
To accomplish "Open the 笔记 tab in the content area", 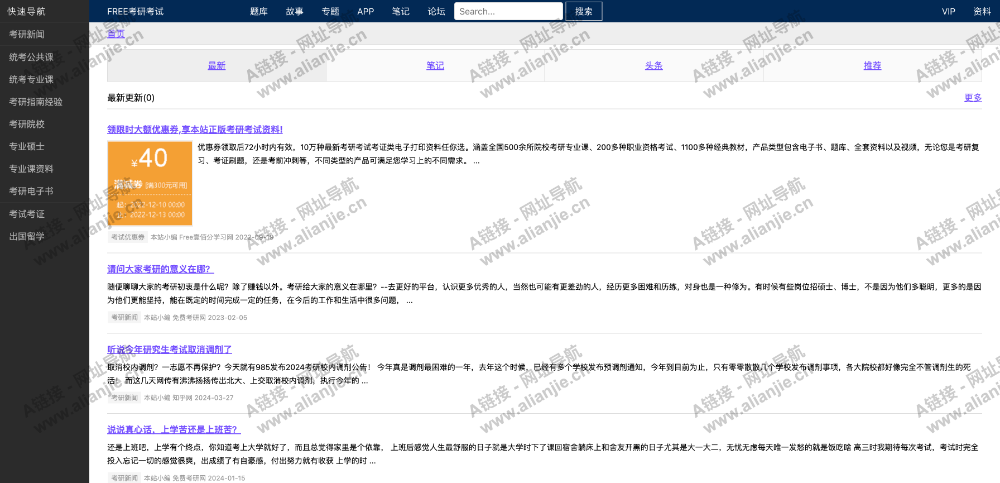I will (x=435, y=65).
